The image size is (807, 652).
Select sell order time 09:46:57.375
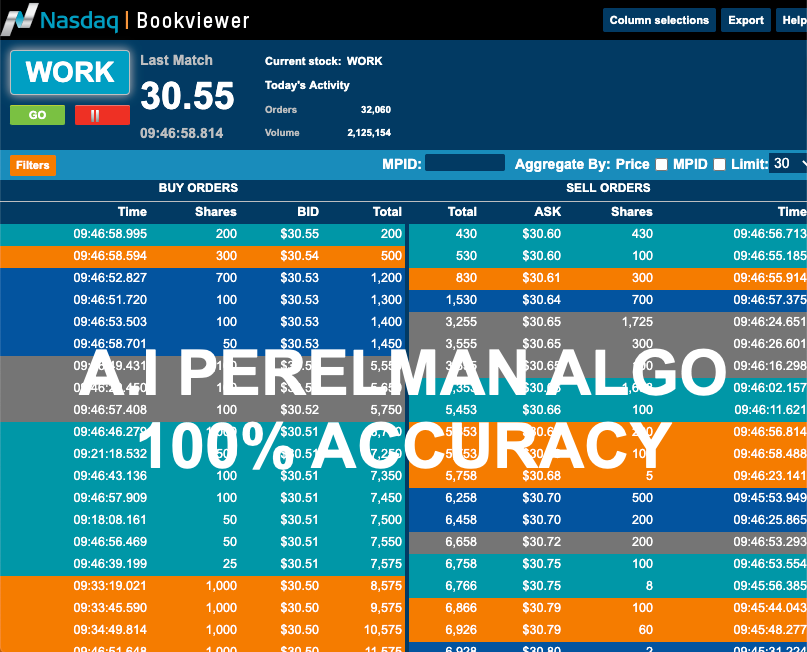[x=770, y=300]
